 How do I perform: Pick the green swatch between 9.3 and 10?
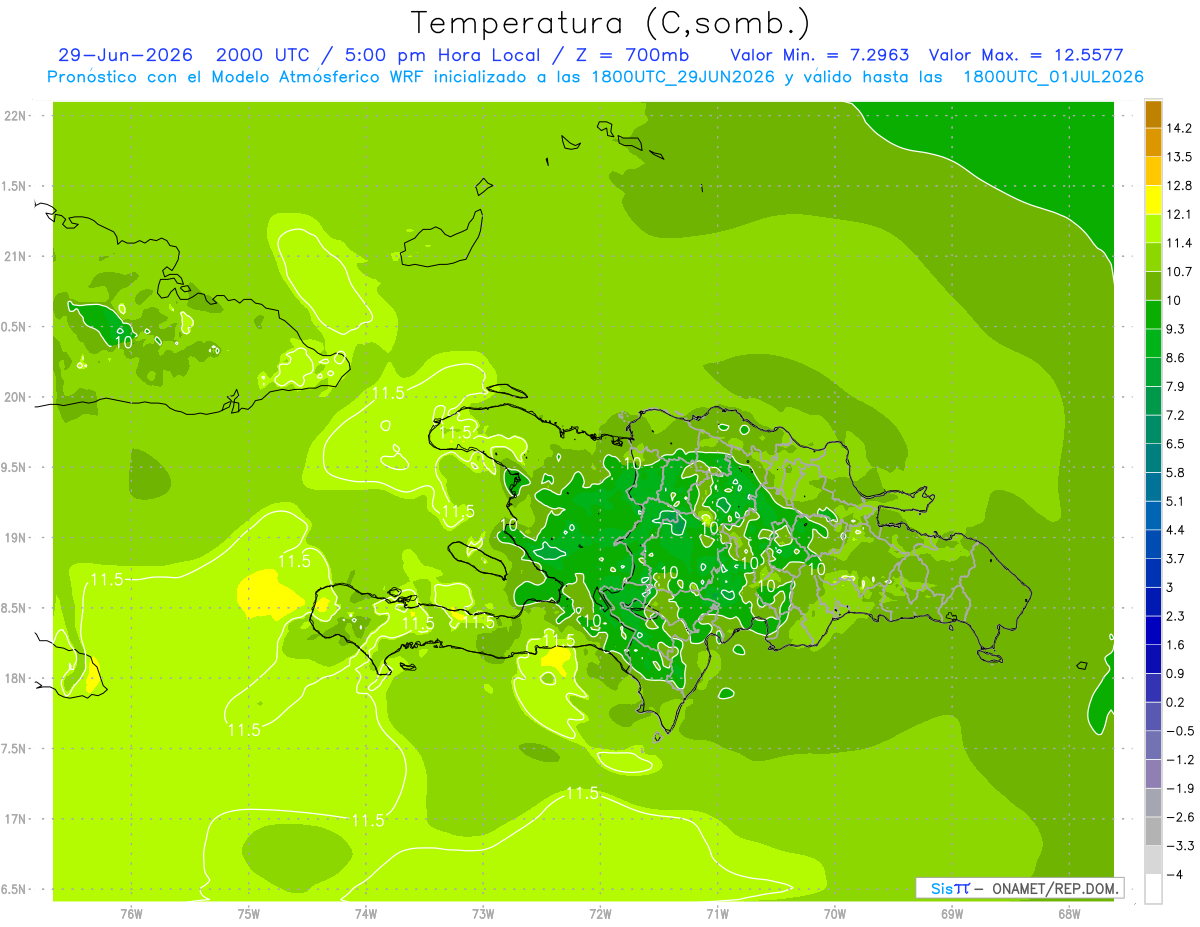point(1153,315)
